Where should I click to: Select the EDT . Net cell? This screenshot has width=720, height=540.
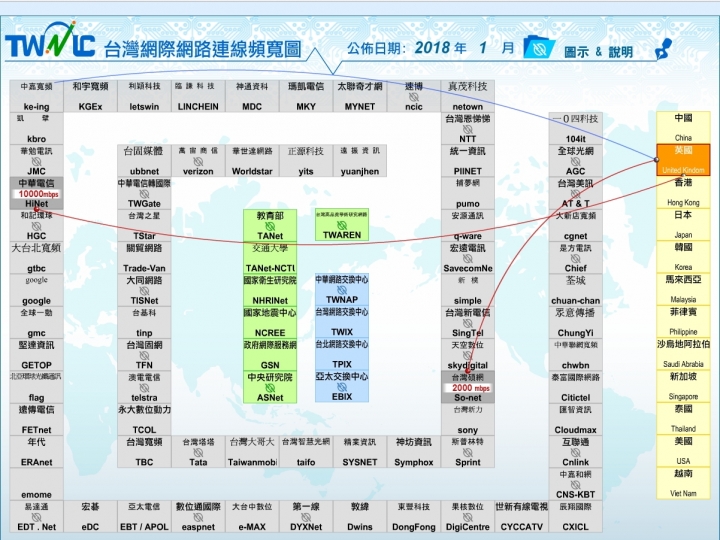click(x=37, y=517)
